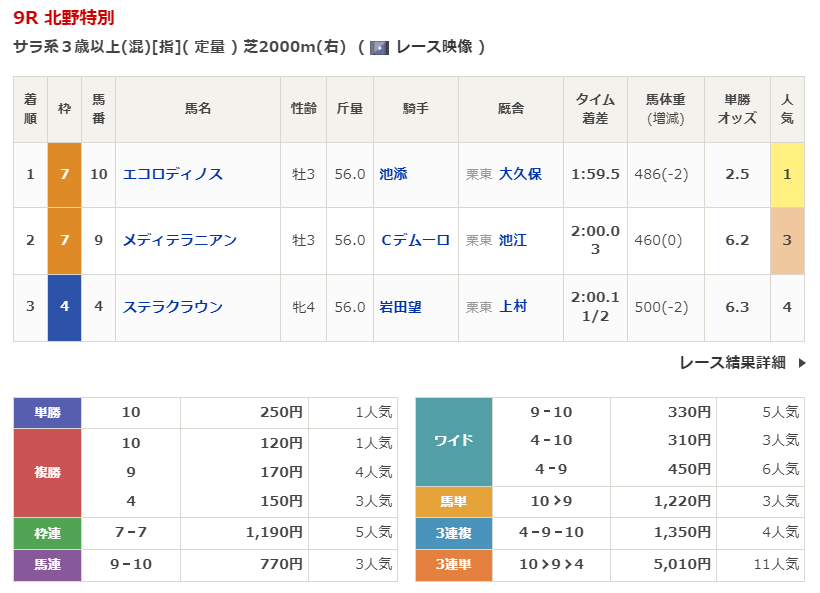Click the arrow beside レース結果詳細
Viewport: 820px width, 593px height.
click(801, 363)
